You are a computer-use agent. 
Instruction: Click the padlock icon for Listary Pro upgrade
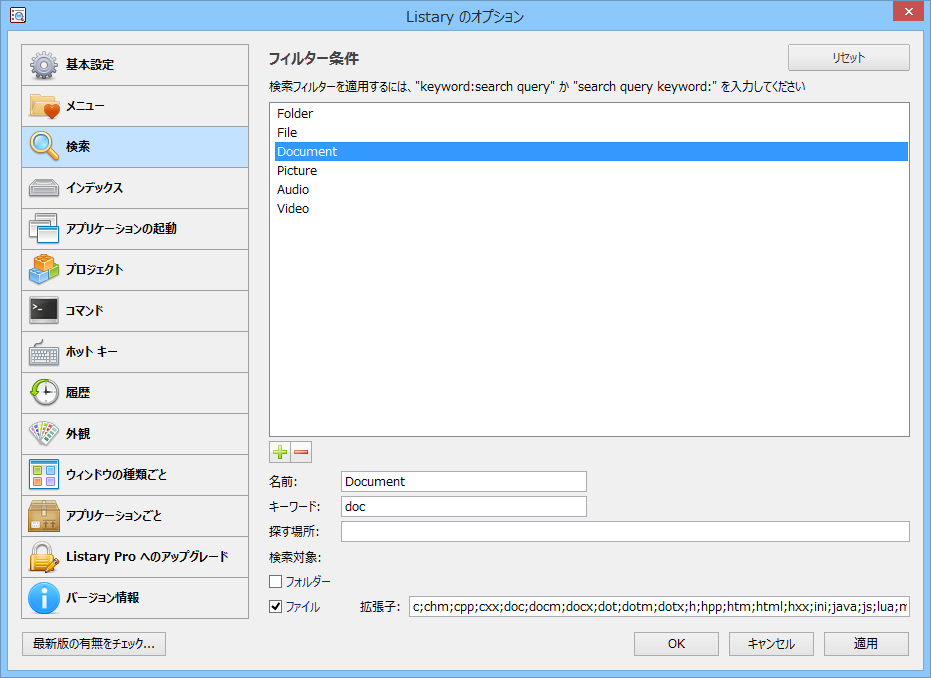click(44, 556)
